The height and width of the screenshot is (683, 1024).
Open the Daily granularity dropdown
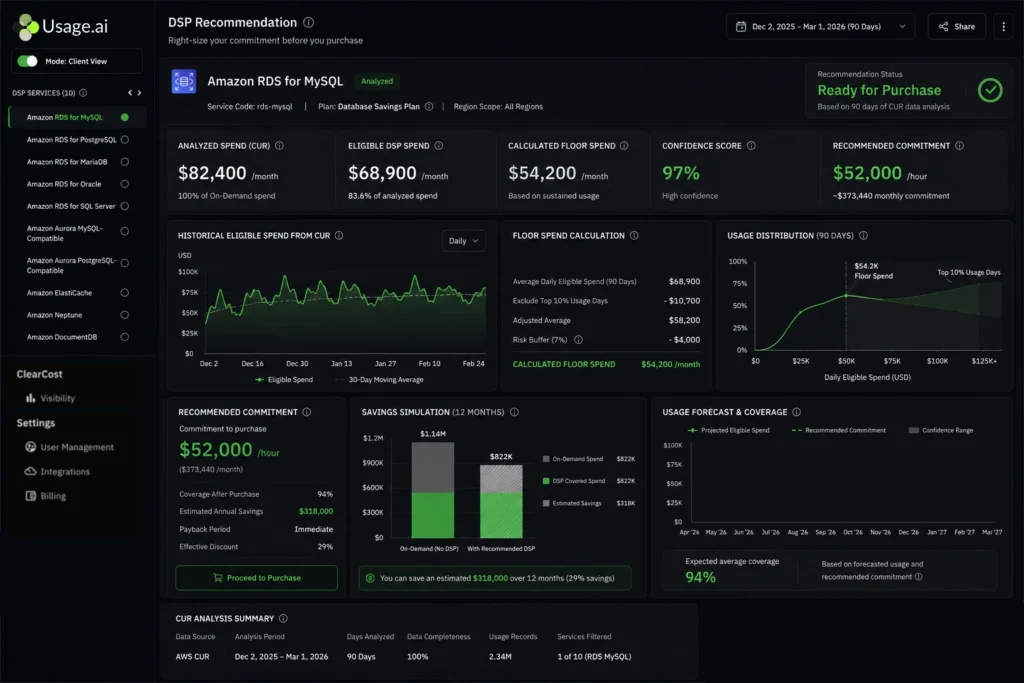[x=464, y=241]
